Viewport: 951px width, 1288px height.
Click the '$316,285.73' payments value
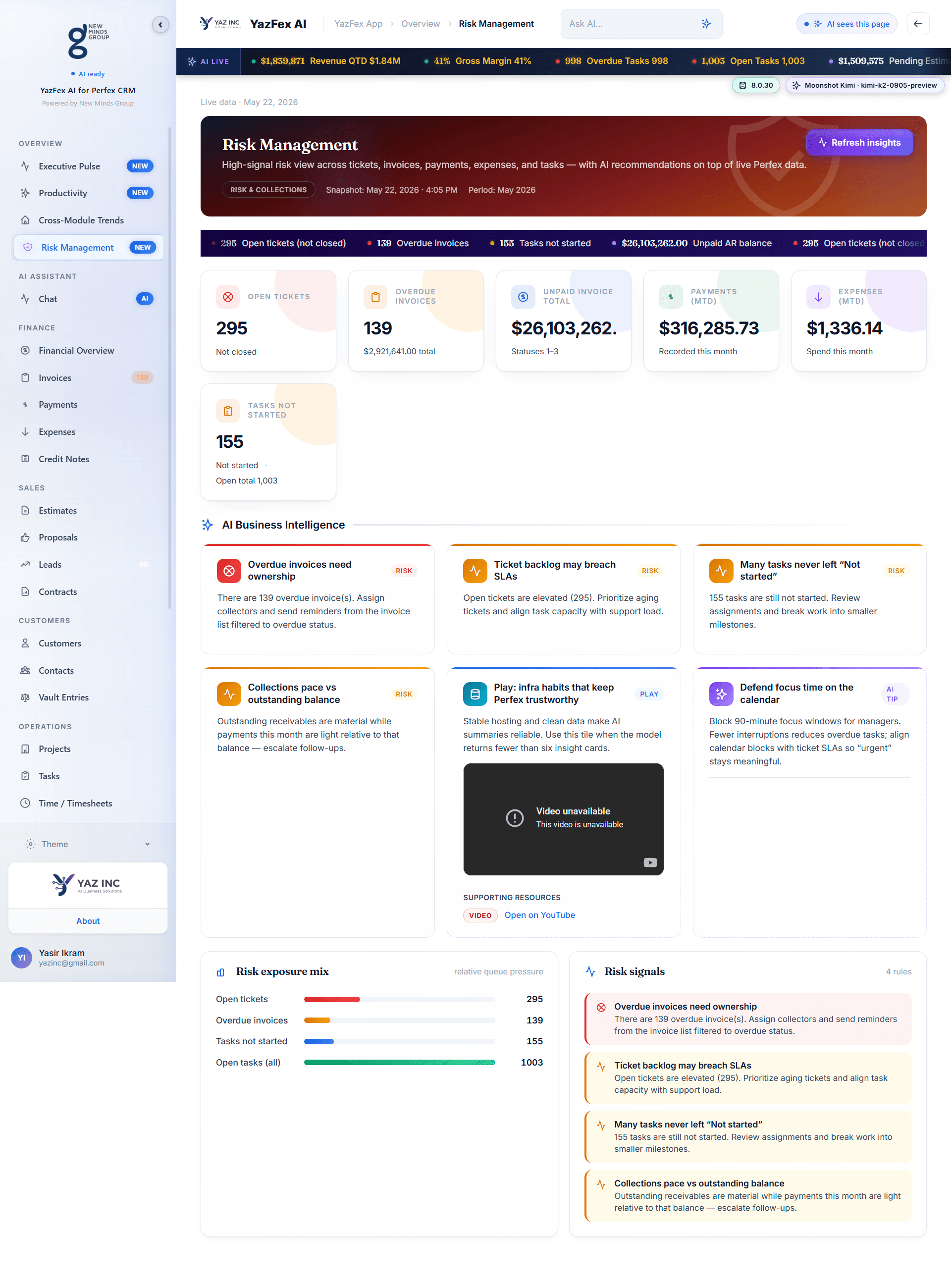(709, 328)
